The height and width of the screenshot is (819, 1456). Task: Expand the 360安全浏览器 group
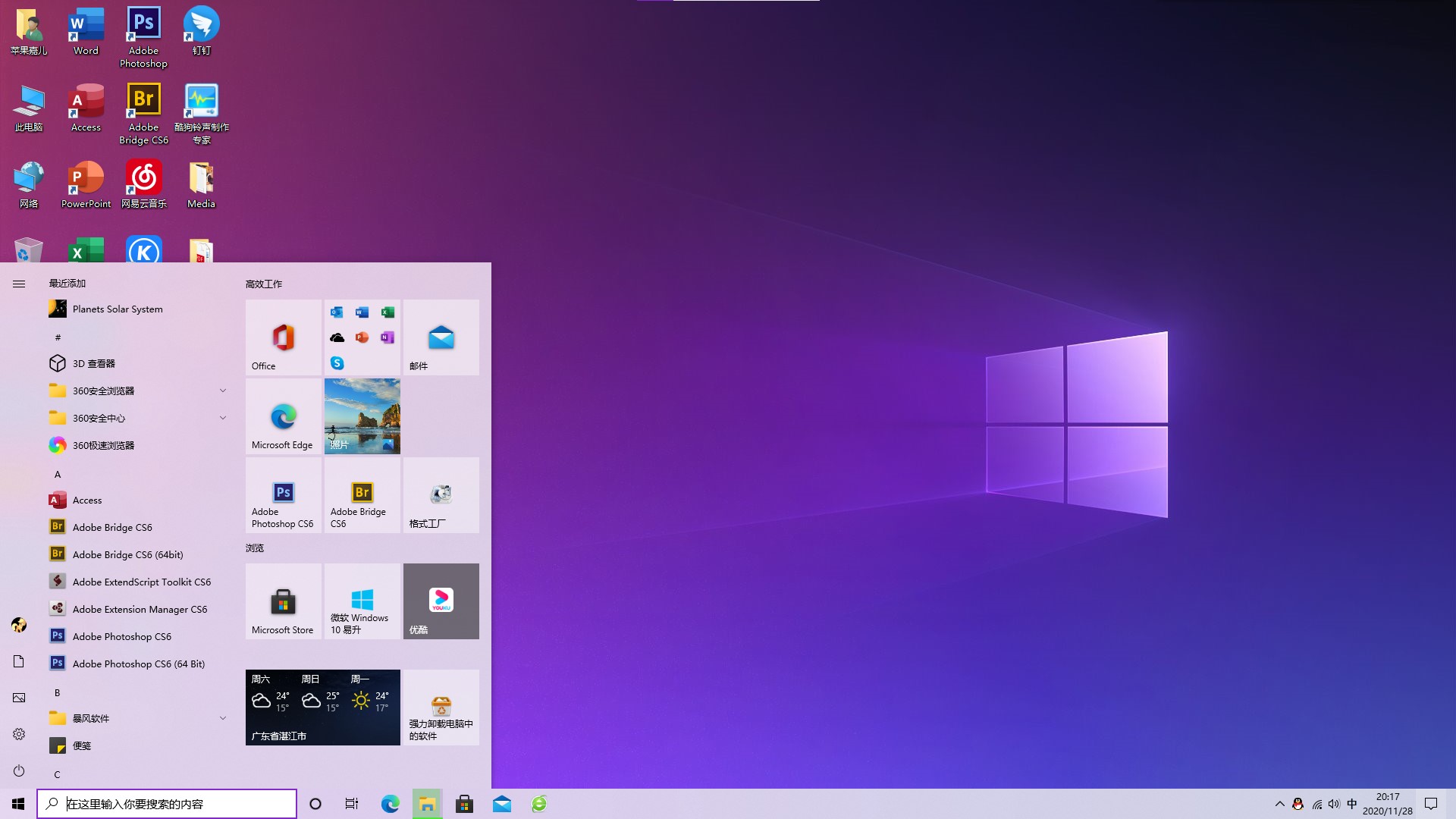click(223, 390)
